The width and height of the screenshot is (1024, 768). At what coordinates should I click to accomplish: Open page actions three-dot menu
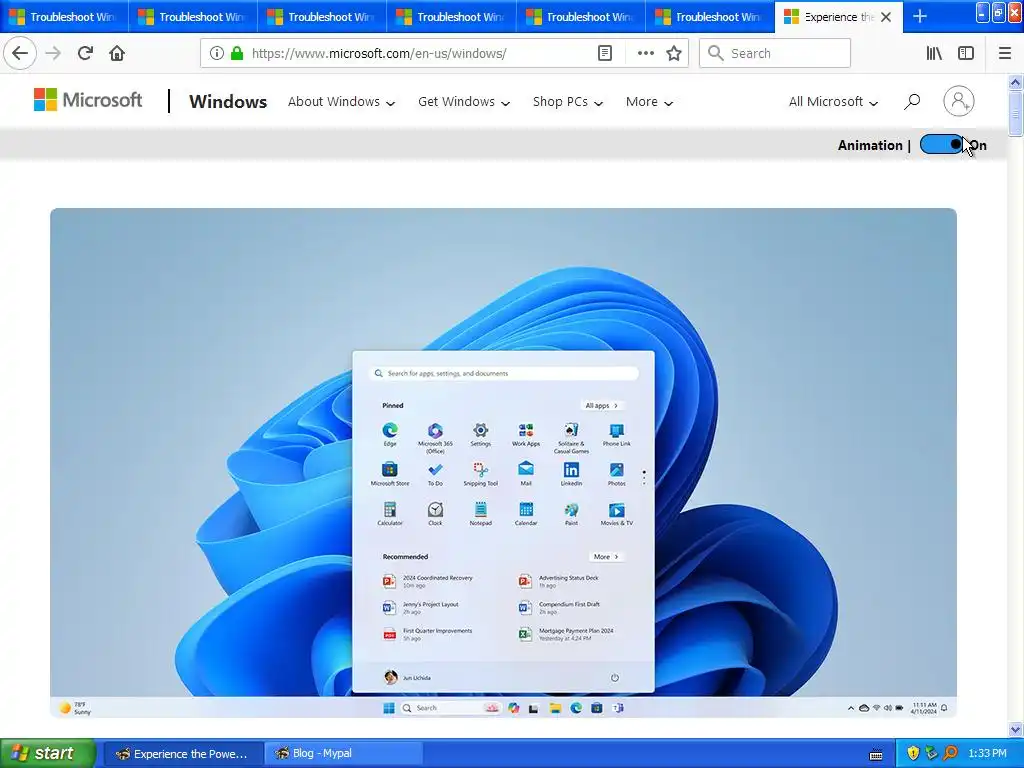point(645,54)
